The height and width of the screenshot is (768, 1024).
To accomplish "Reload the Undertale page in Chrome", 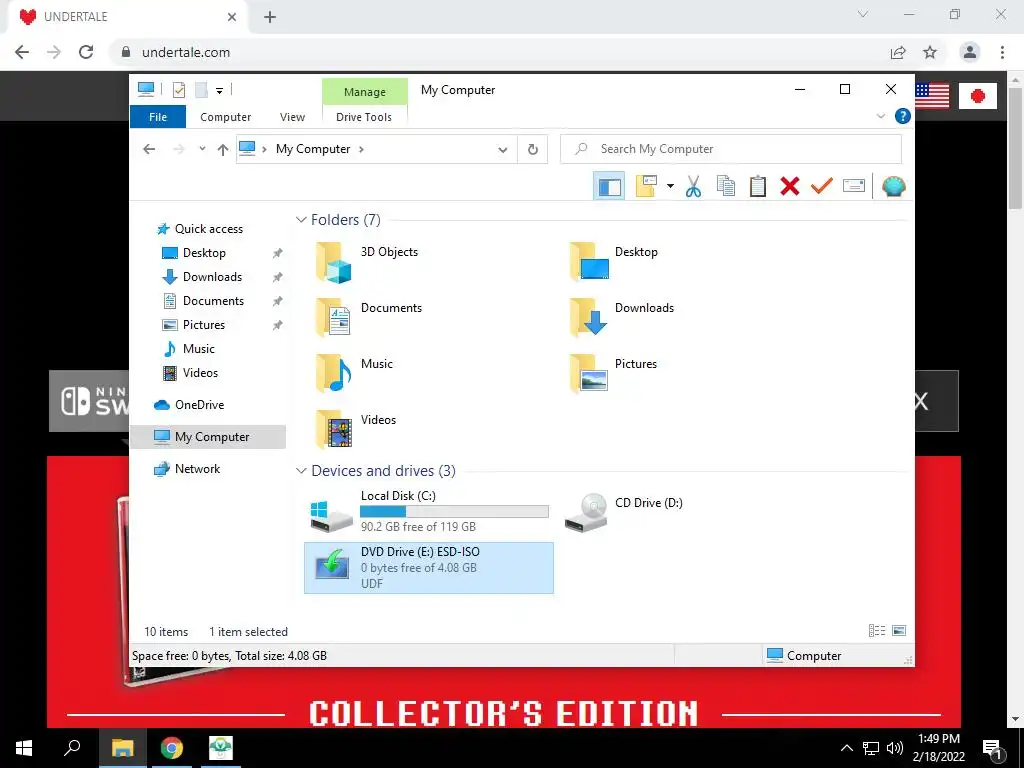I will coord(86,52).
